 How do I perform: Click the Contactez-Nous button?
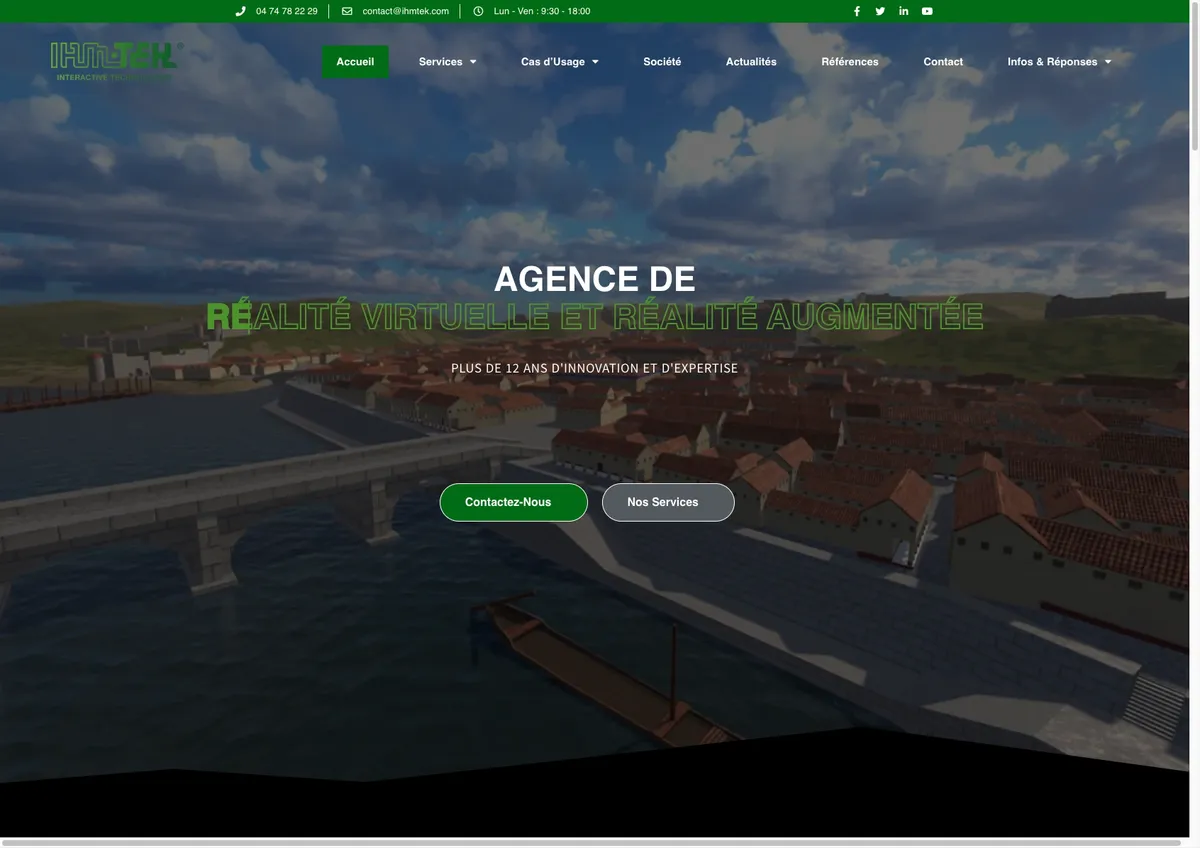[x=514, y=502]
